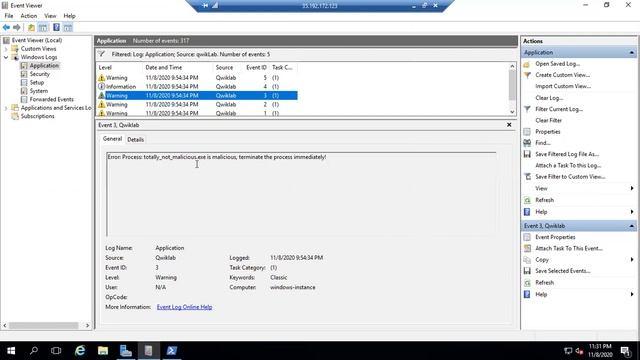Click the Event ID column header
640x360 pixels.
pos(256,68)
